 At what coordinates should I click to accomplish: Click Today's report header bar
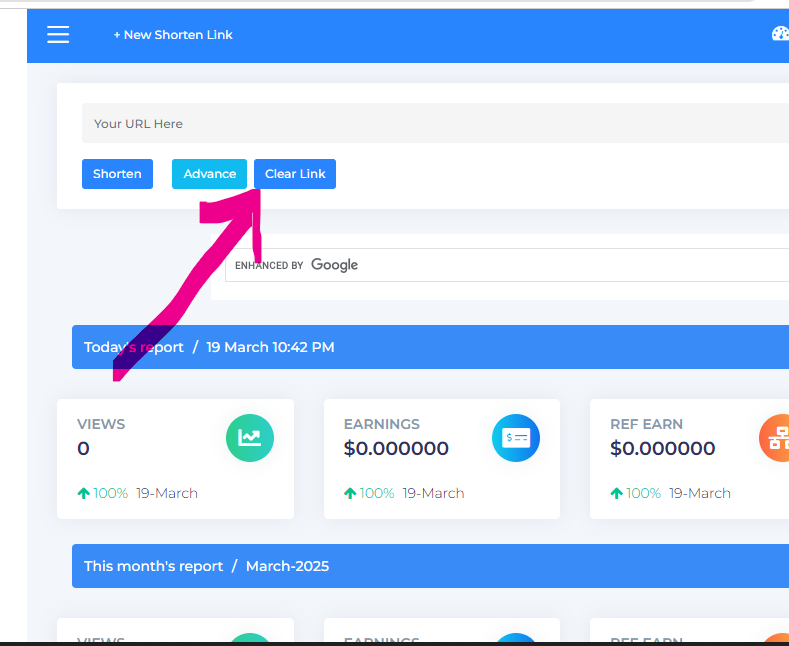[x=430, y=347]
